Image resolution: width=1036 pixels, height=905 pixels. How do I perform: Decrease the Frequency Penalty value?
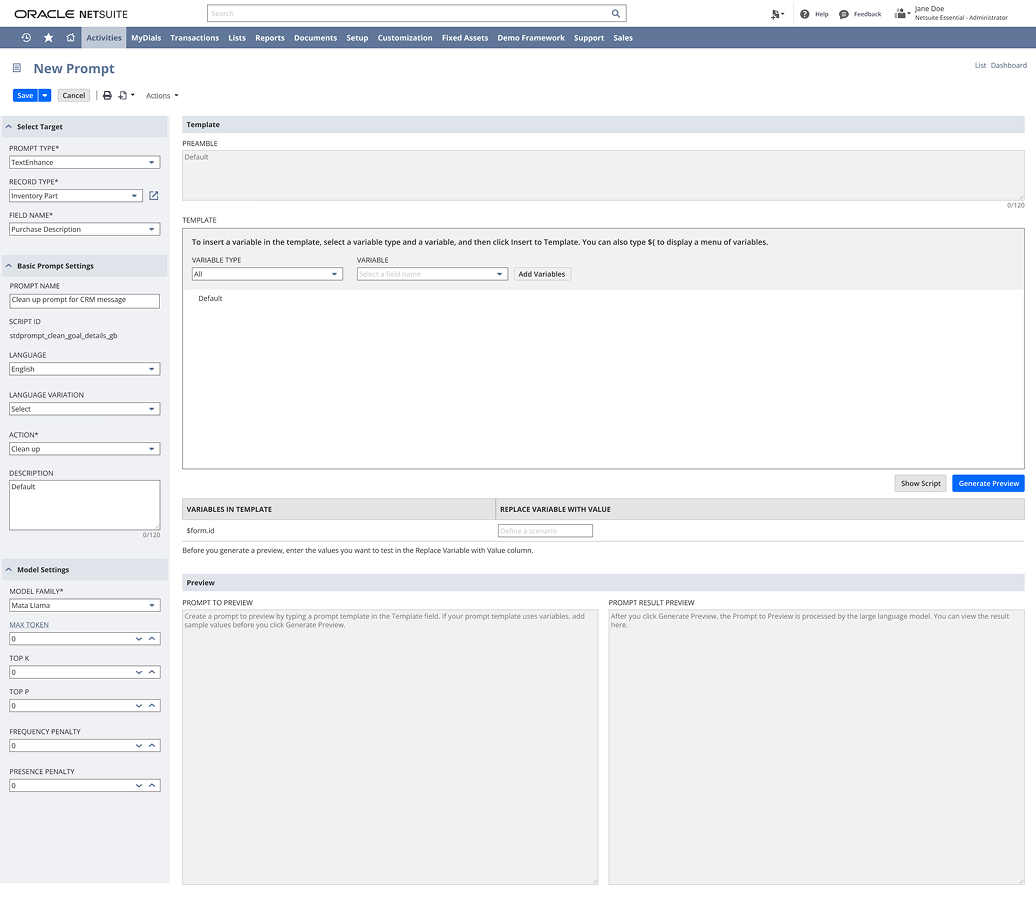click(x=139, y=746)
